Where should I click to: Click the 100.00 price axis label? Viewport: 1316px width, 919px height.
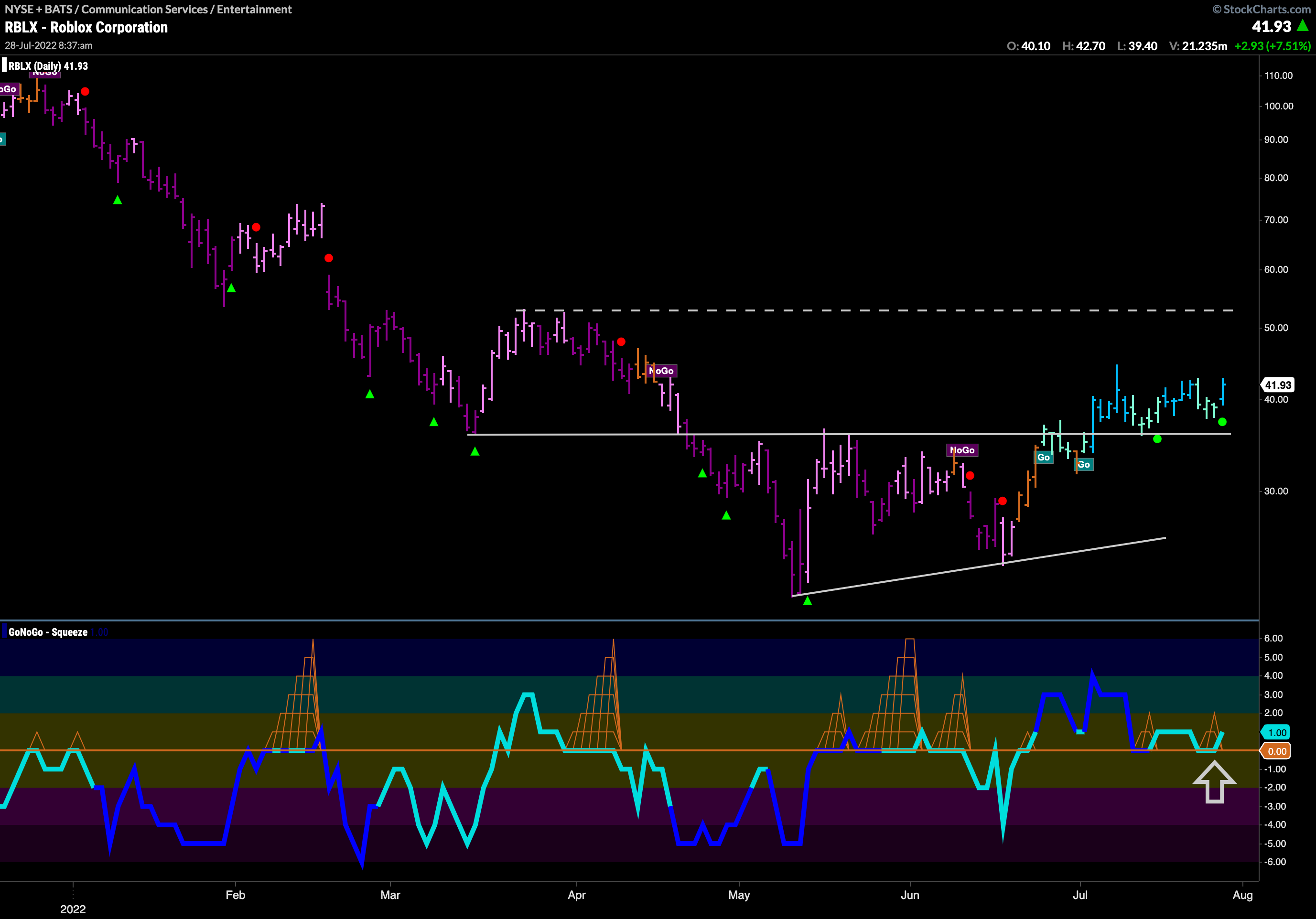pyautogui.click(x=1279, y=106)
